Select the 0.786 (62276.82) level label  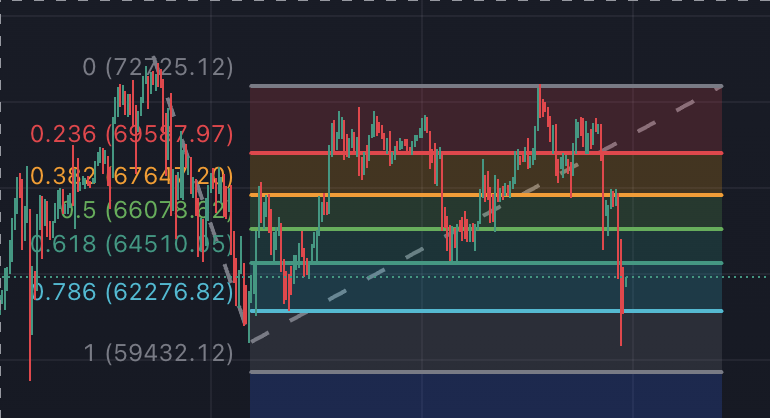[x=131, y=292]
